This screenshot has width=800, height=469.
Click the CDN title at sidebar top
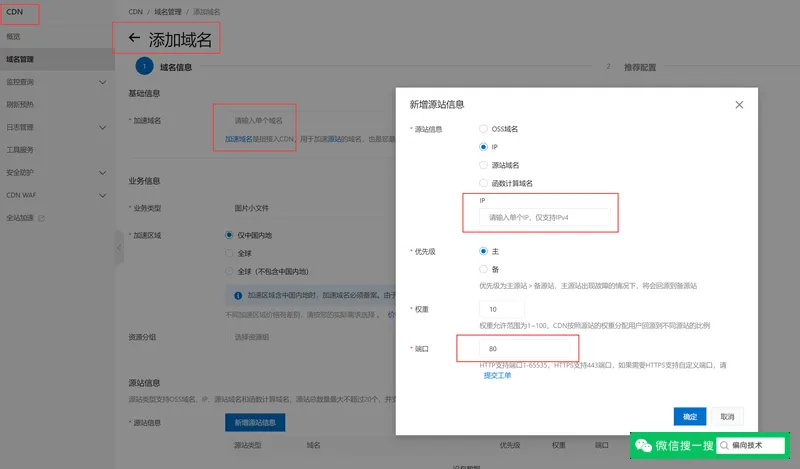(14, 12)
